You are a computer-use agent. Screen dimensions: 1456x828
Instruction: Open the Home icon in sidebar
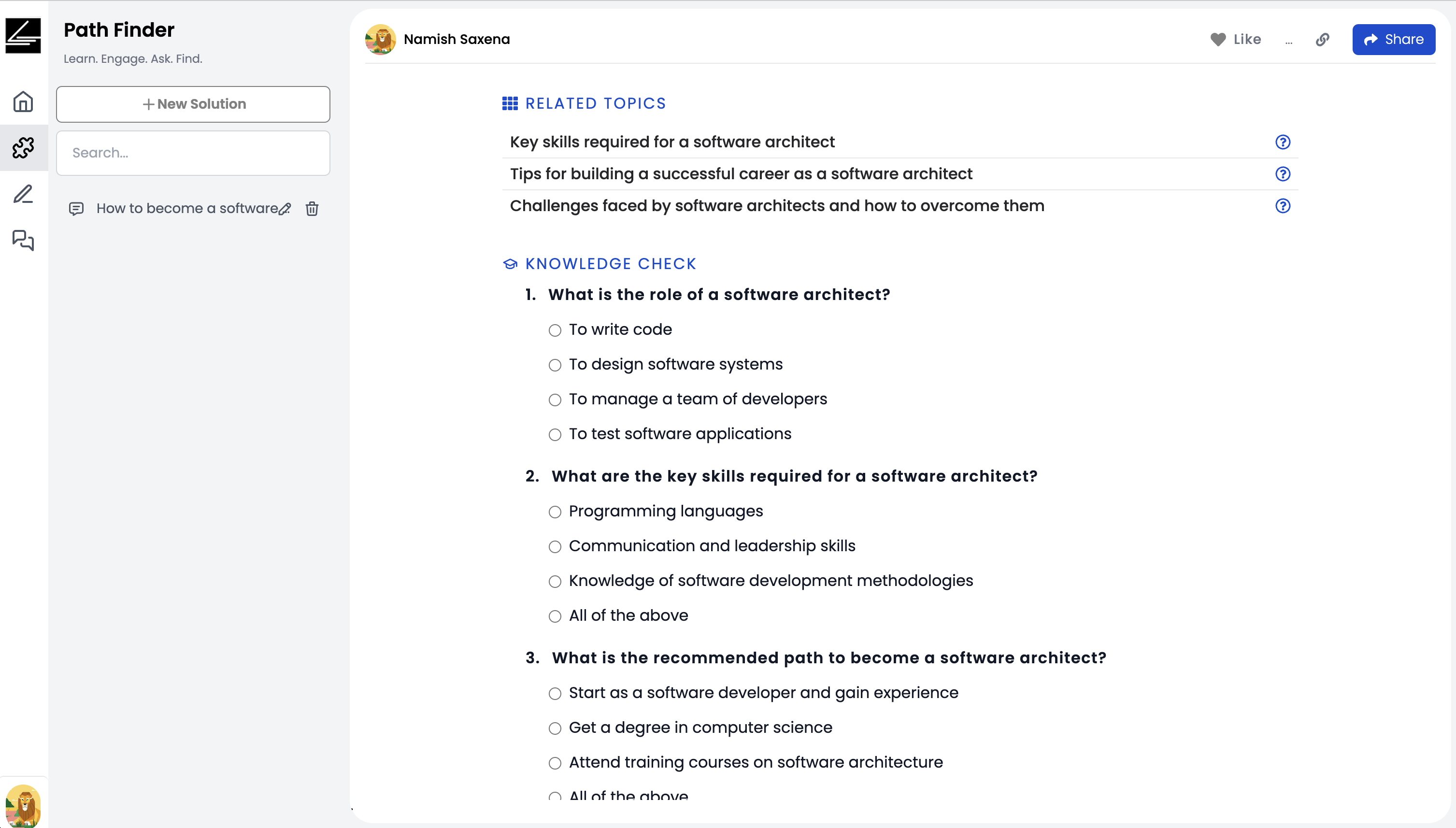23,102
